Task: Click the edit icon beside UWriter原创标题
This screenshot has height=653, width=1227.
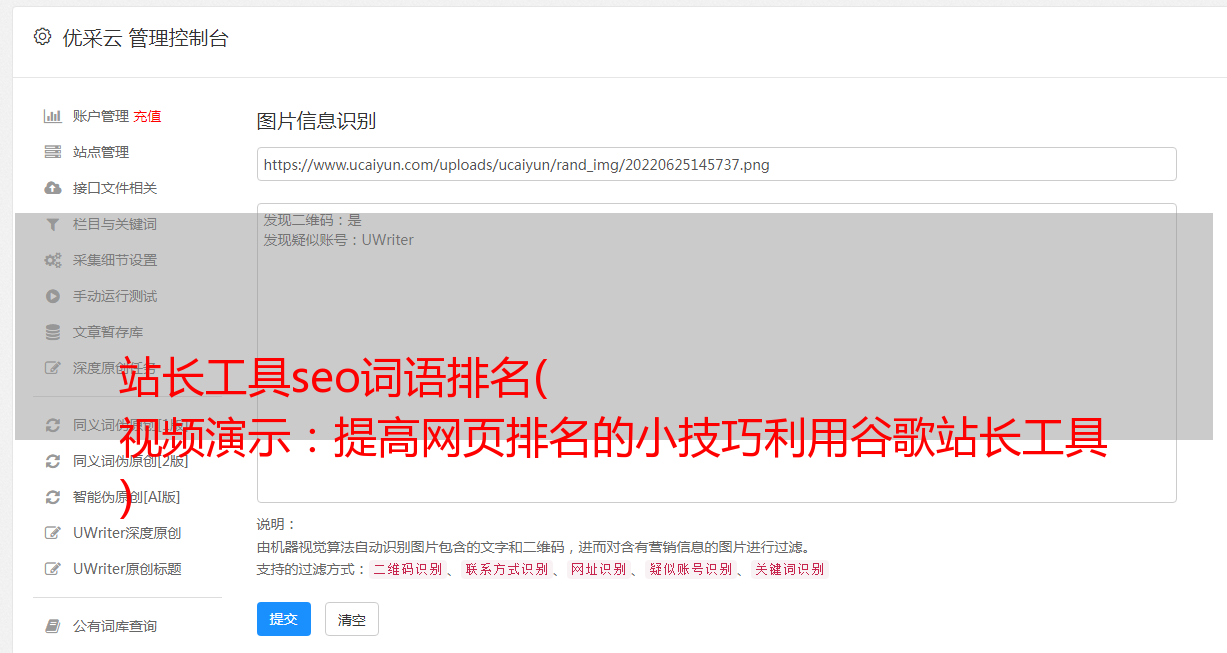Action: 53,569
